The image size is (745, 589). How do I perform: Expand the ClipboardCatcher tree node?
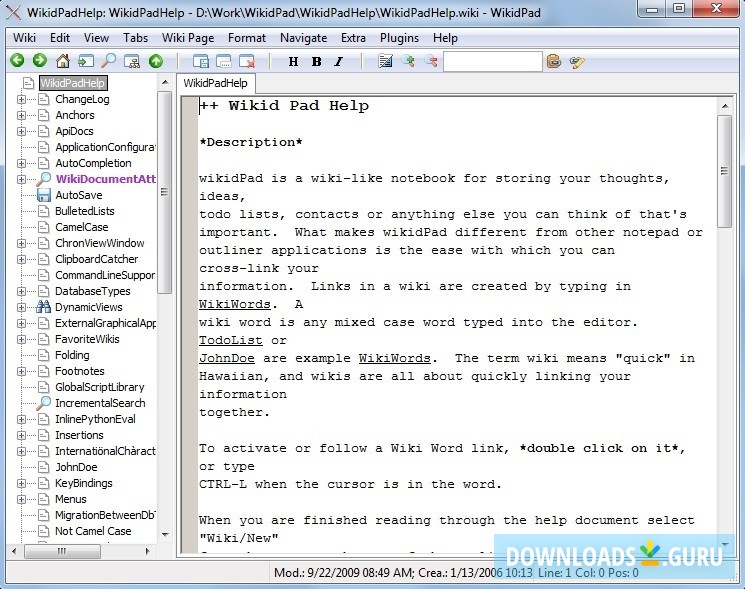pos(21,259)
